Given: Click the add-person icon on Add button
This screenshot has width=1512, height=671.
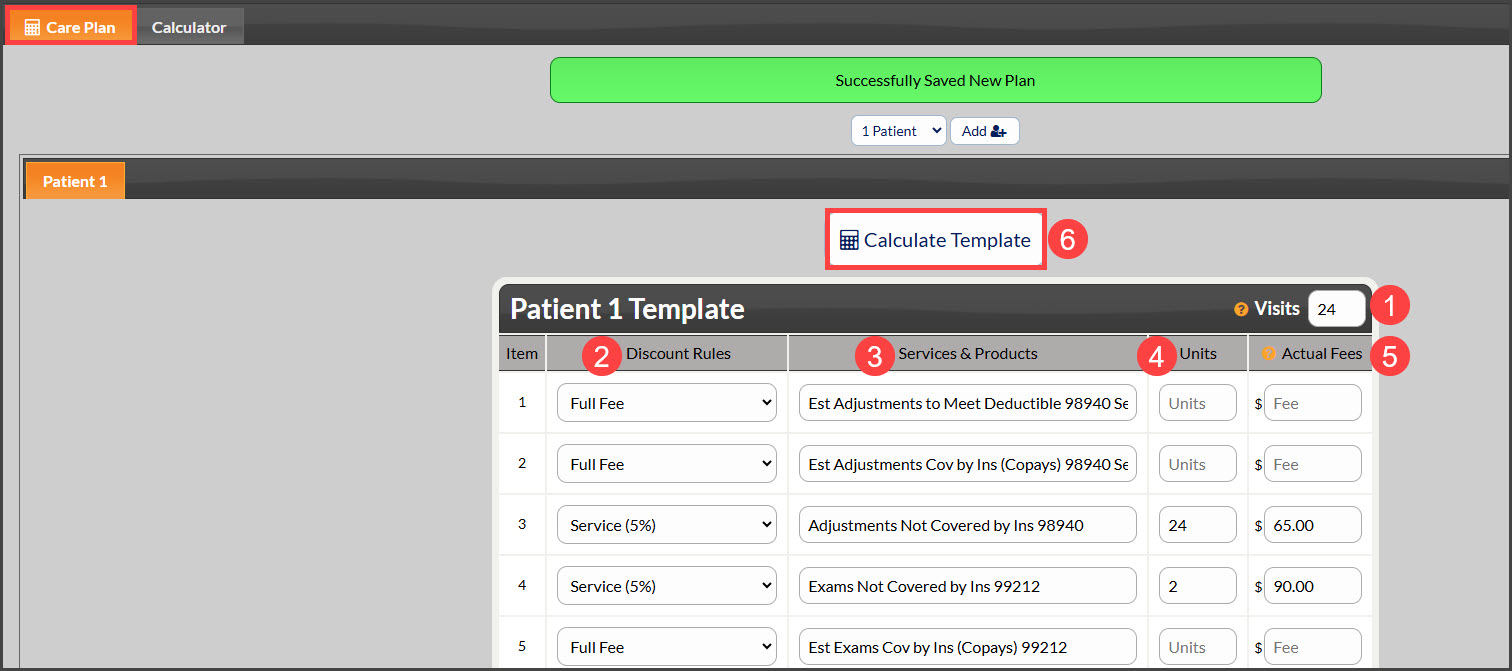Looking at the screenshot, I should 998,131.
